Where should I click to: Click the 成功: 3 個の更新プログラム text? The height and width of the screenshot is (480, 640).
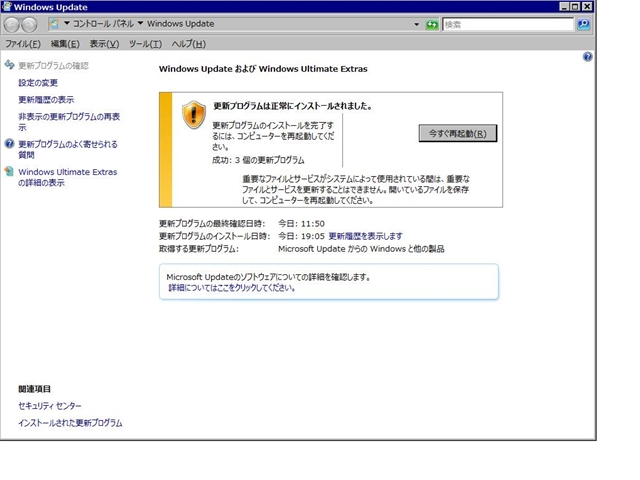pyautogui.click(x=258, y=160)
